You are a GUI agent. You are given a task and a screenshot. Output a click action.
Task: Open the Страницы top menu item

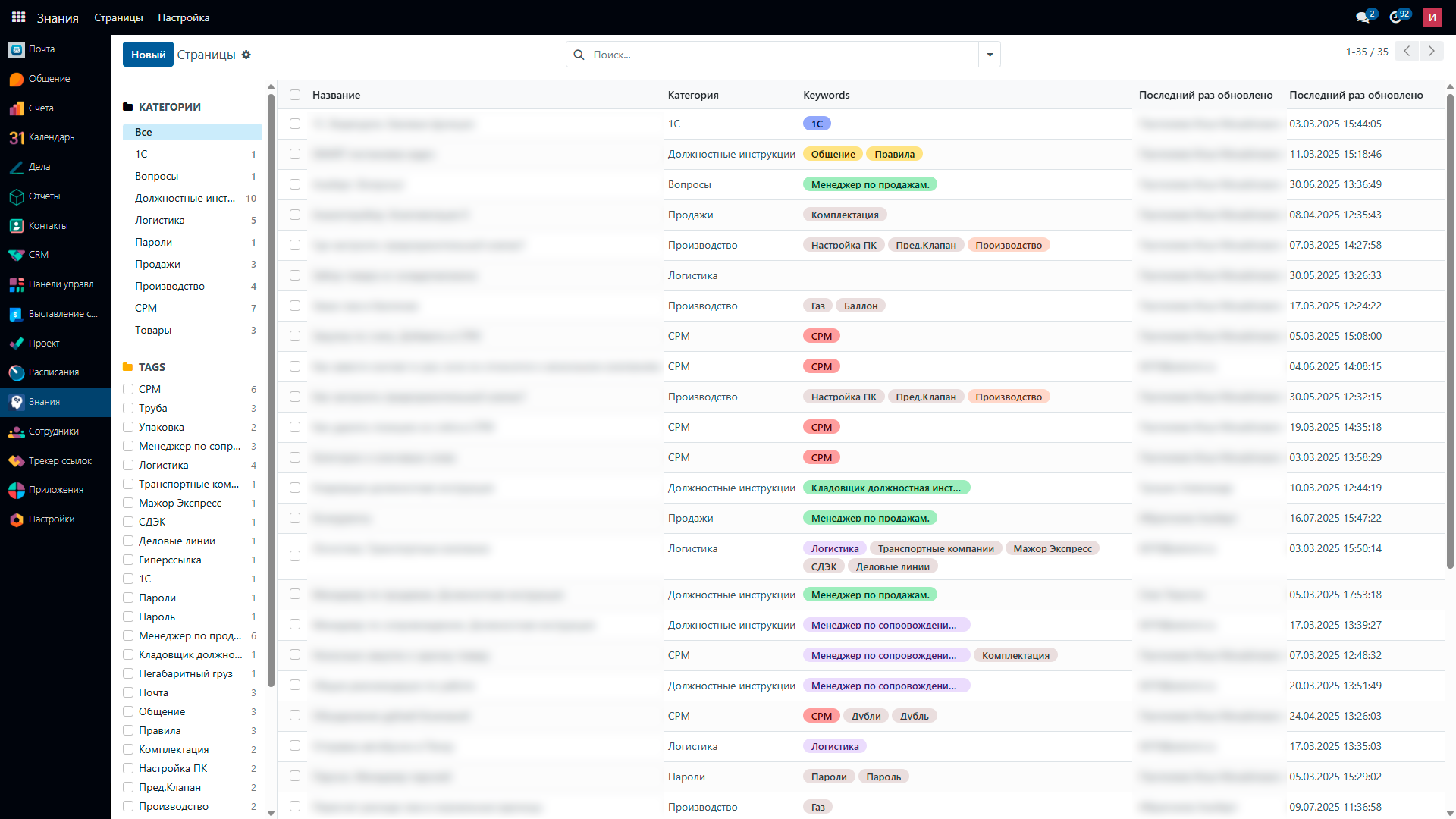pos(118,17)
